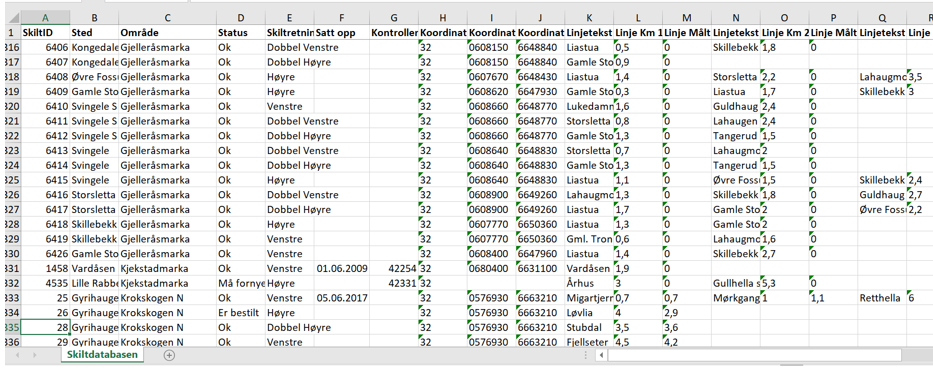Click the Område header cell
Viewport: 933px width, 378px height.
point(167,32)
